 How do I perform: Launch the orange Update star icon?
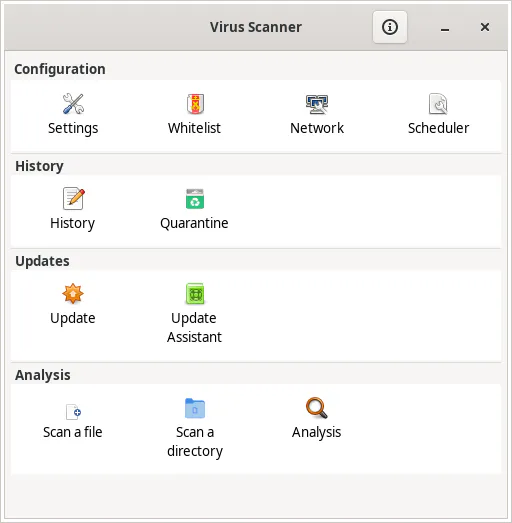(x=73, y=294)
